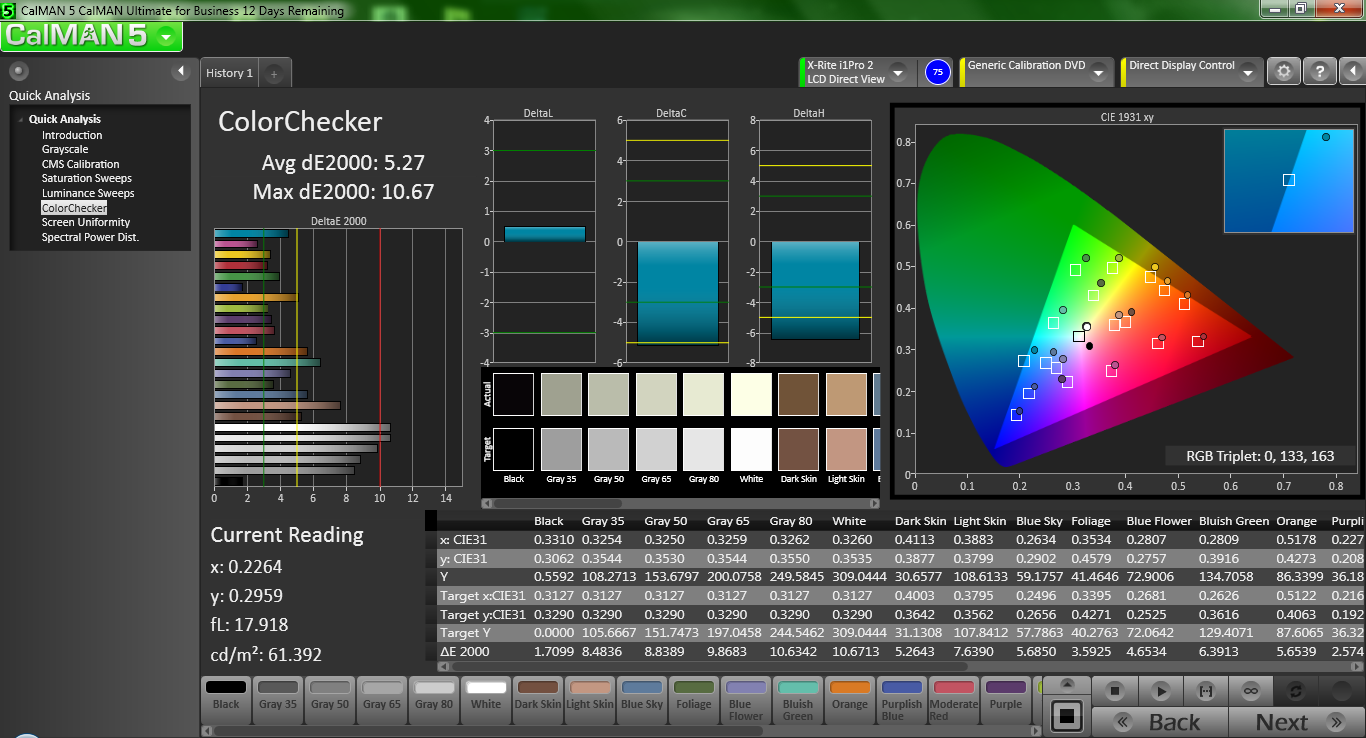Click the stop measurement button

(1117, 691)
